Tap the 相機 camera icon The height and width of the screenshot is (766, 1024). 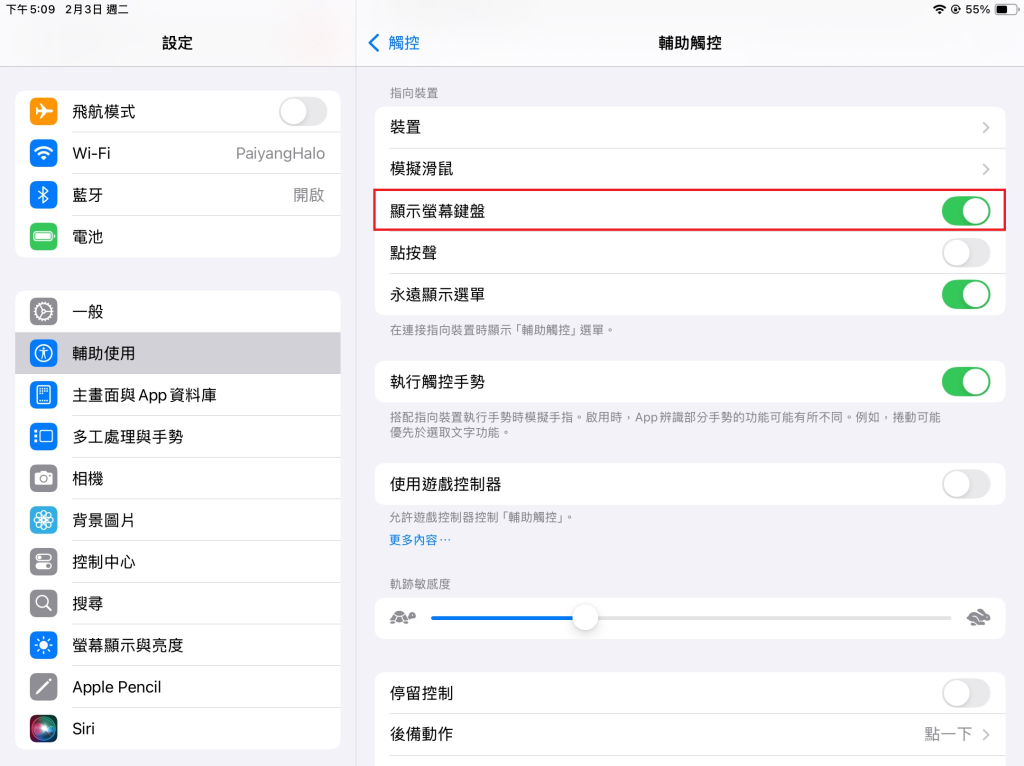pos(44,479)
